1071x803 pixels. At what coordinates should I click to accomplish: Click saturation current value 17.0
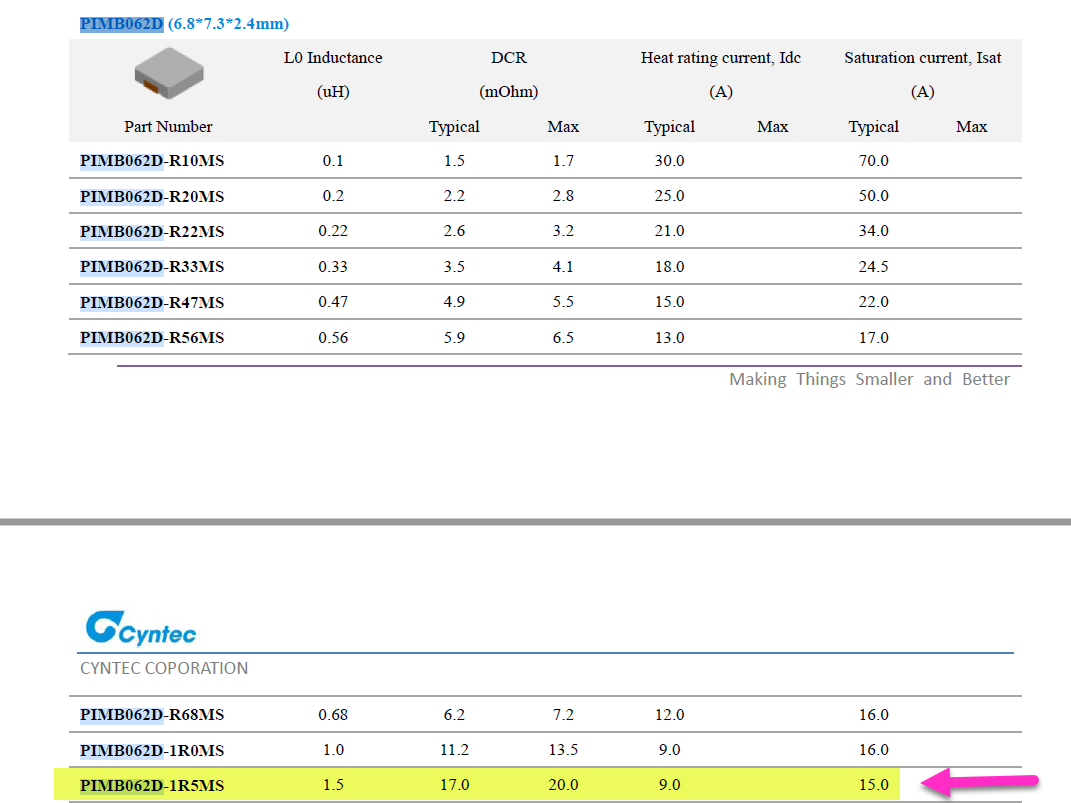pyautogui.click(x=874, y=338)
